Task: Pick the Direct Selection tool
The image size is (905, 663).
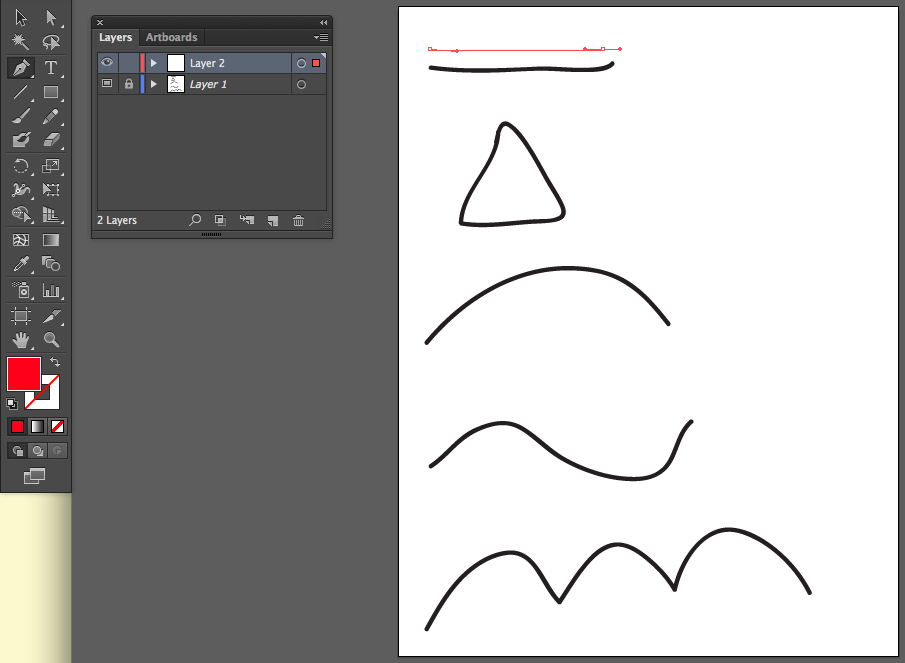Action: 51,17
